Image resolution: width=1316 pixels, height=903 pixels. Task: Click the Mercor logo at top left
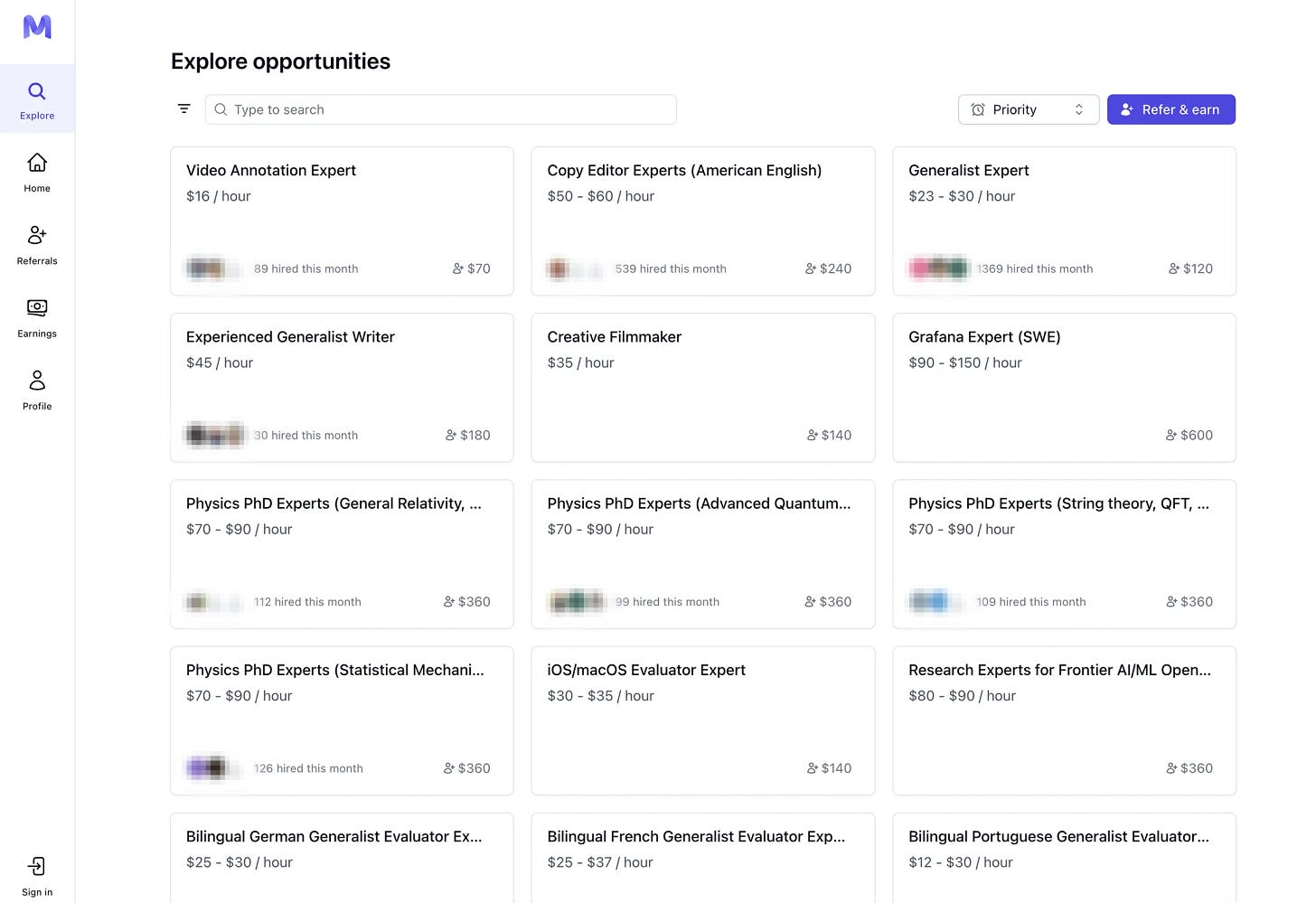click(36, 27)
